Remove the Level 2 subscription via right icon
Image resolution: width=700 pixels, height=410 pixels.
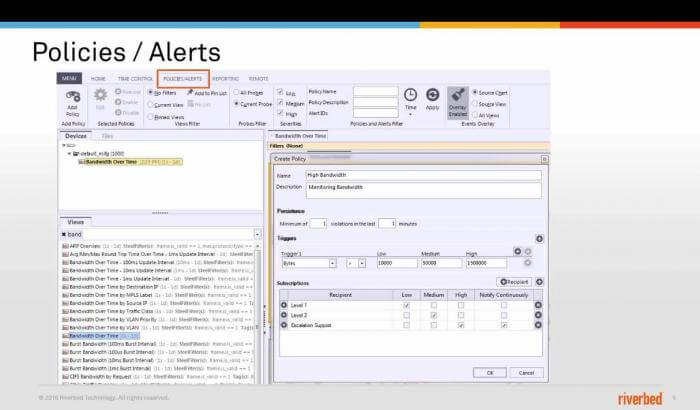tap(538, 315)
